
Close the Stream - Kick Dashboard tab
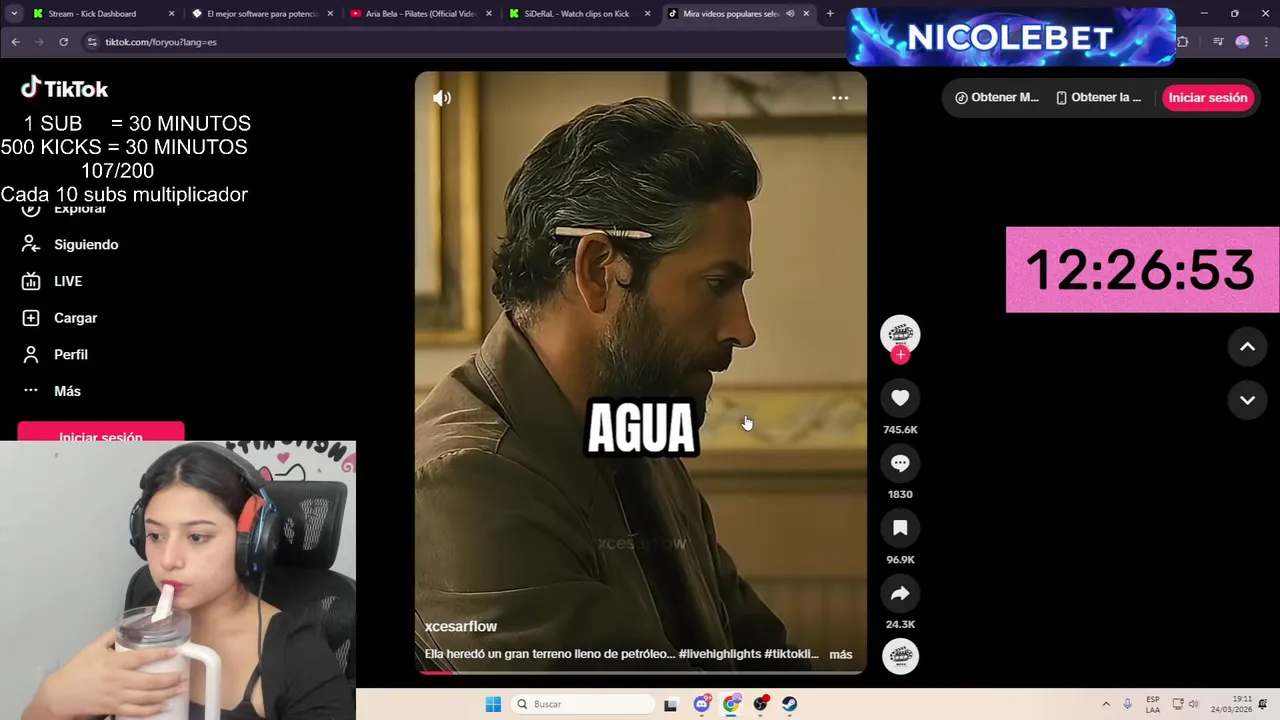171,14
